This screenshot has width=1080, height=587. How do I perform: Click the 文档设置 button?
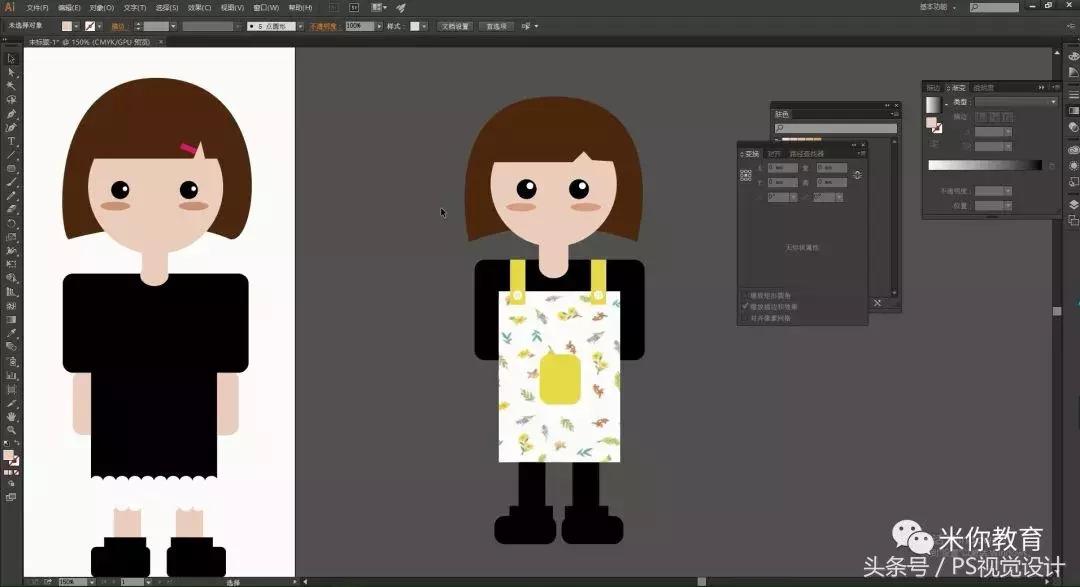pyautogui.click(x=455, y=26)
